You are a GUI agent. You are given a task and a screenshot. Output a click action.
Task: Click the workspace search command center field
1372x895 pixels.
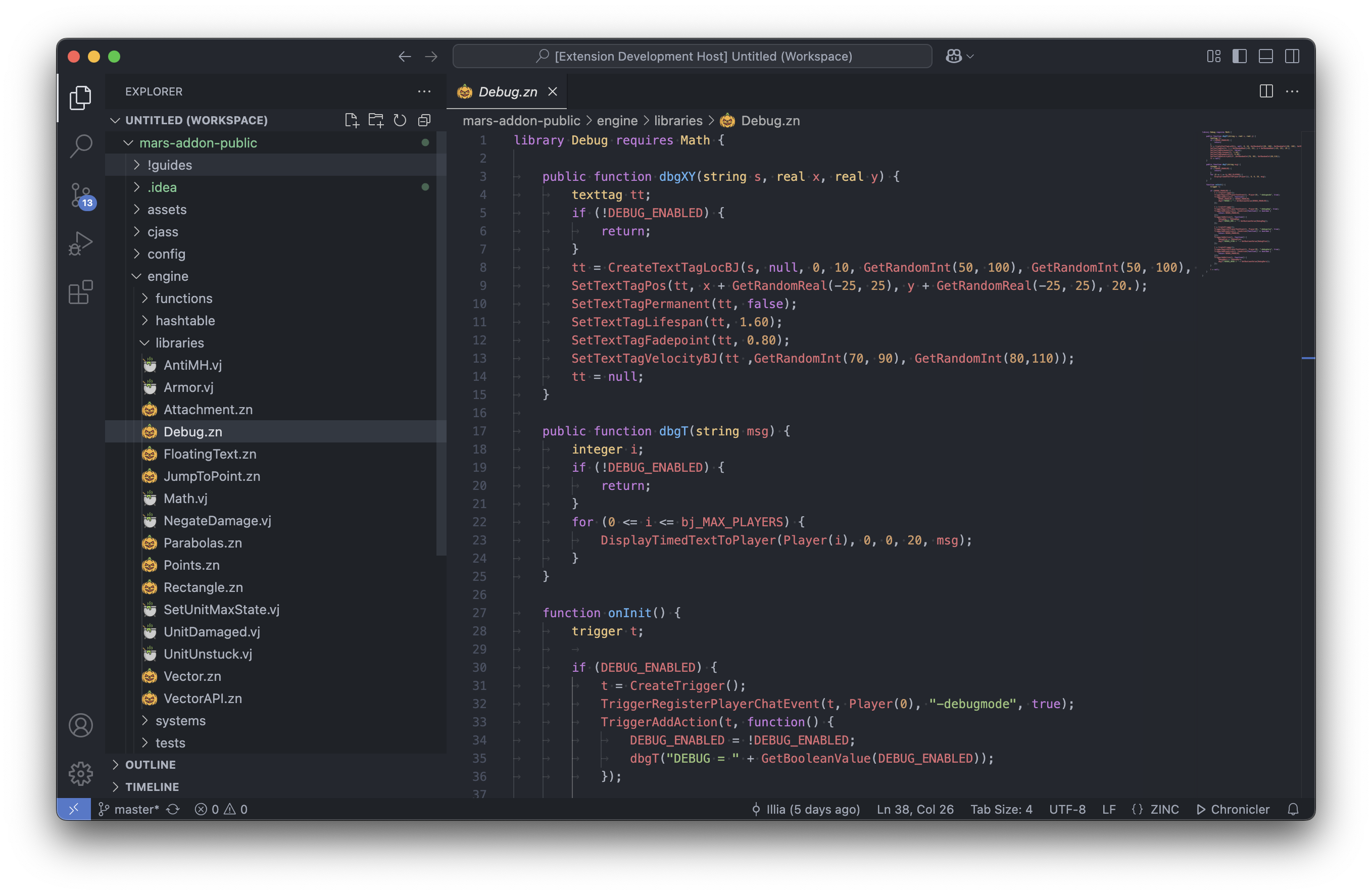pos(692,56)
